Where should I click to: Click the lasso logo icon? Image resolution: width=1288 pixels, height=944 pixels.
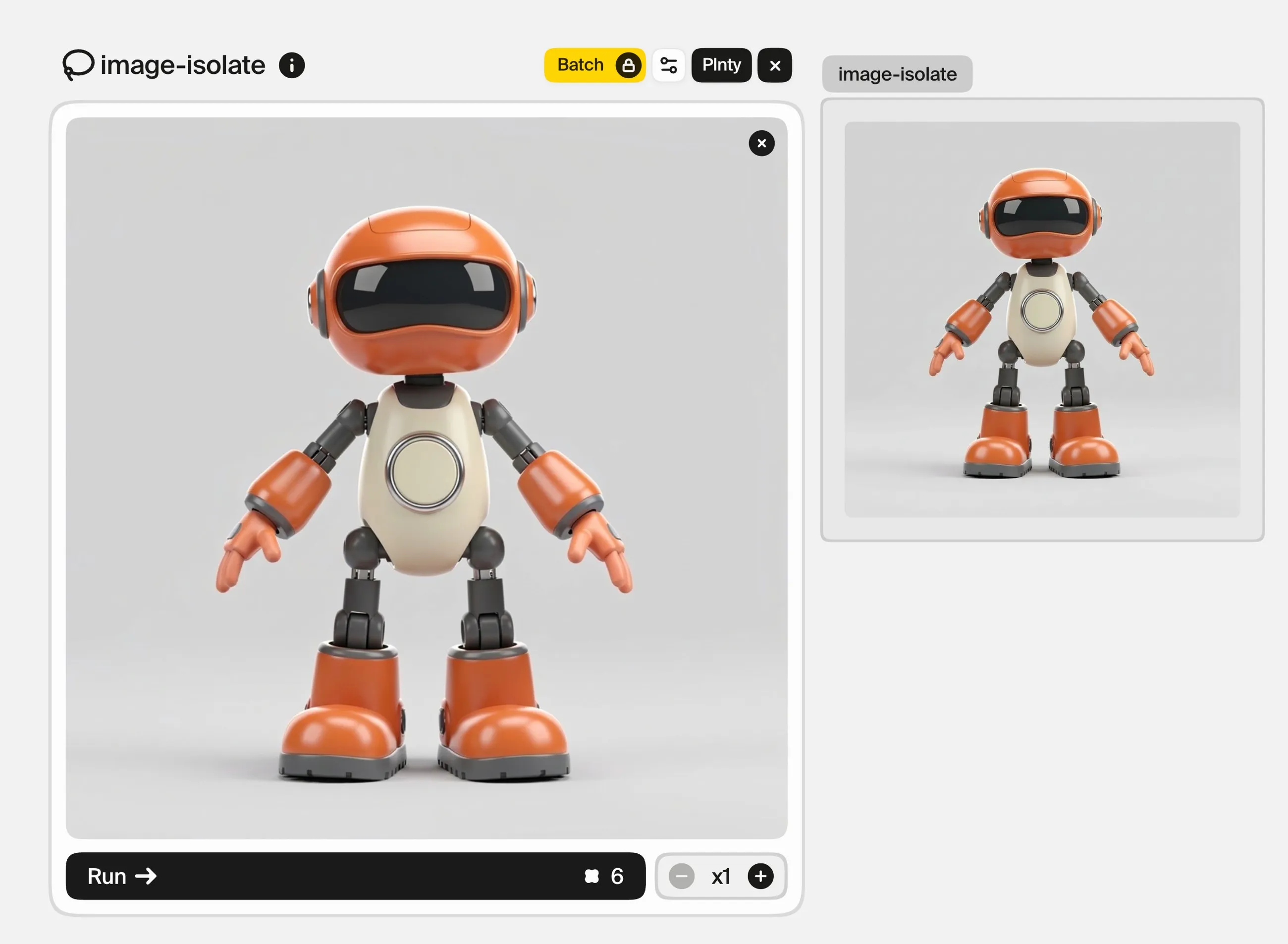pos(78,65)
